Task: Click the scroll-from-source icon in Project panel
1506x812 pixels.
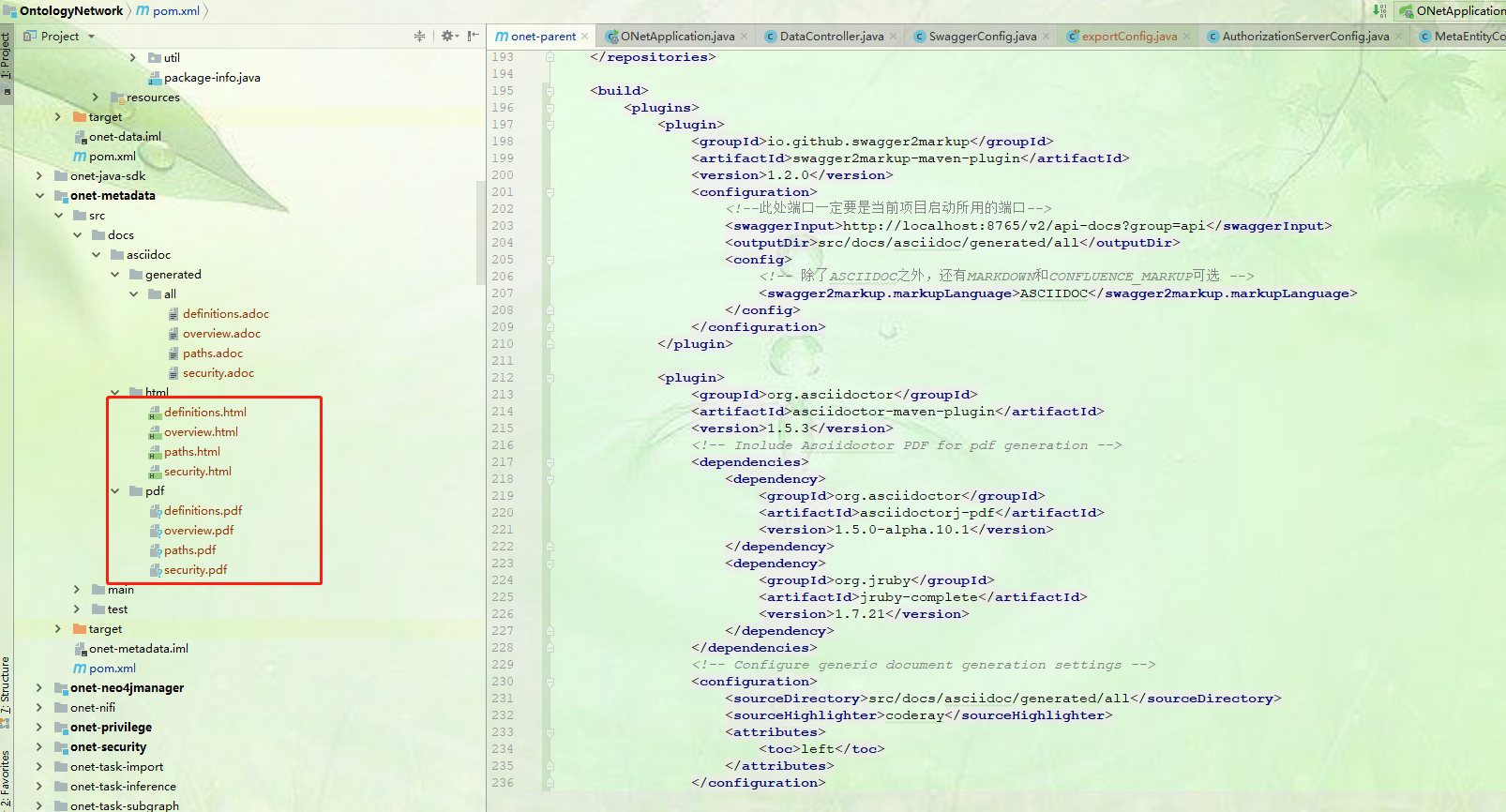Action: tap(419, 36)
